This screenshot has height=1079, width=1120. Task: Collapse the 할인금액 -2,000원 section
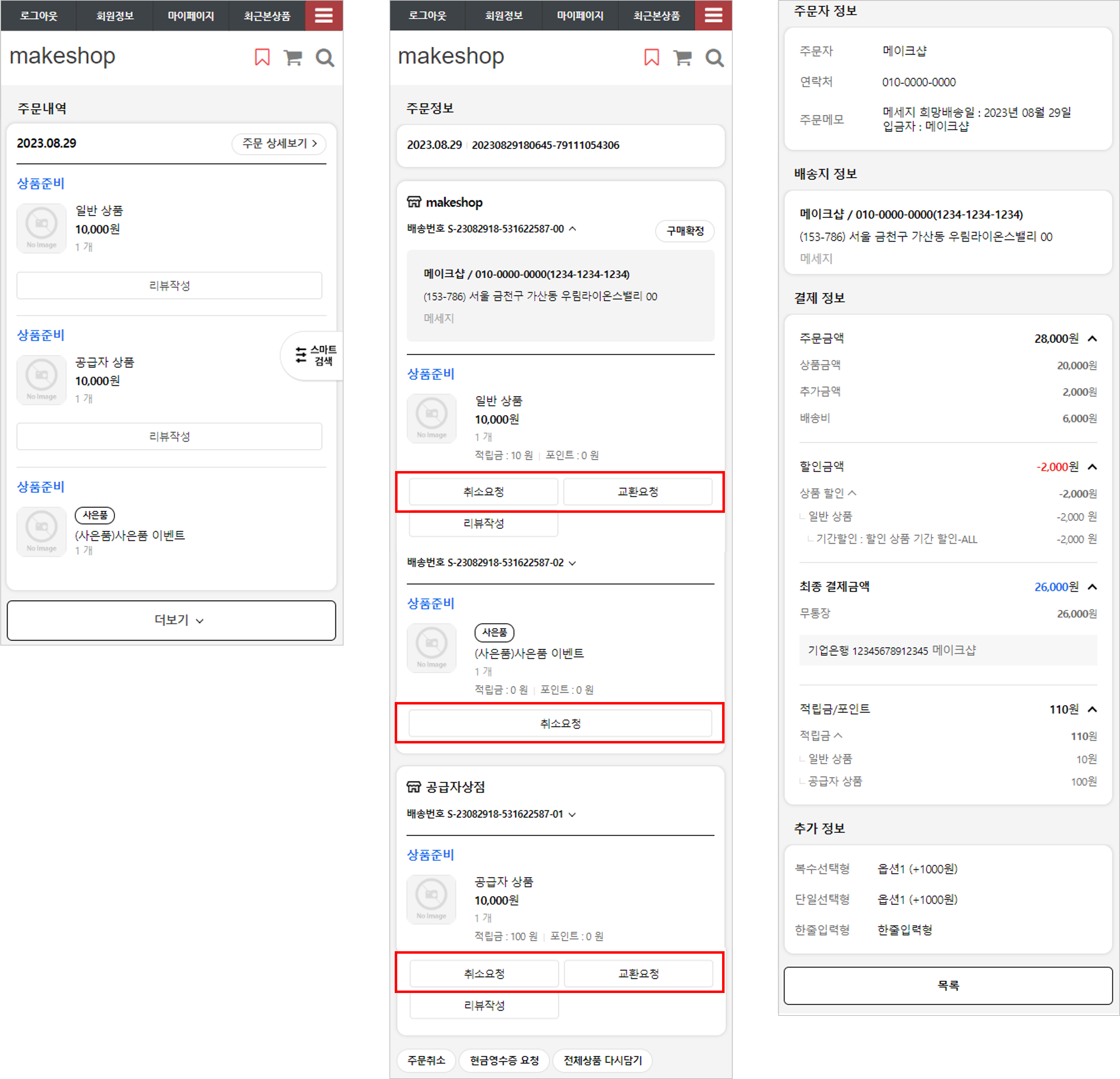(x=1092, y=467)
